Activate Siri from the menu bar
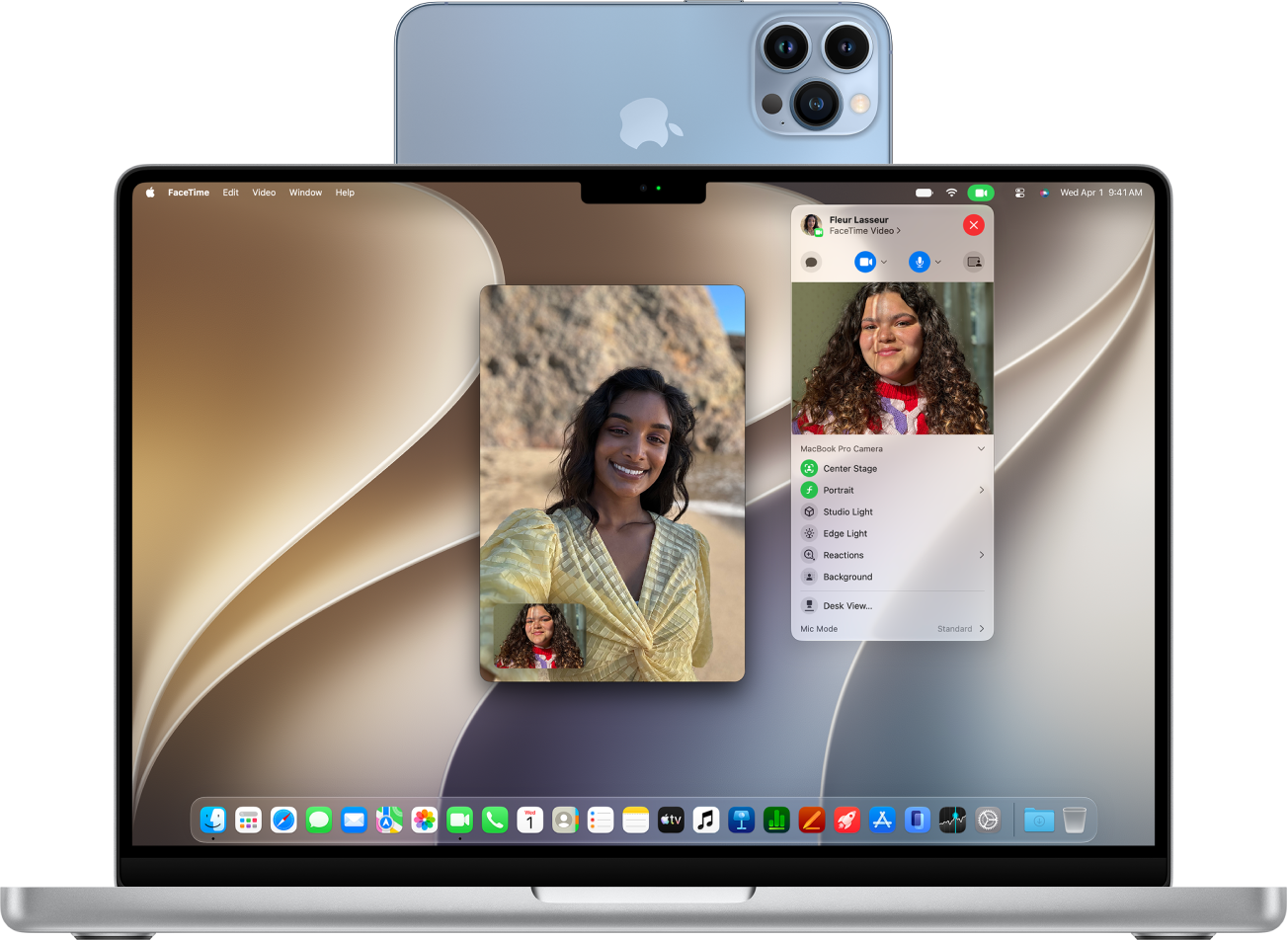The image size is (1288, 940). coord(1044,193)
